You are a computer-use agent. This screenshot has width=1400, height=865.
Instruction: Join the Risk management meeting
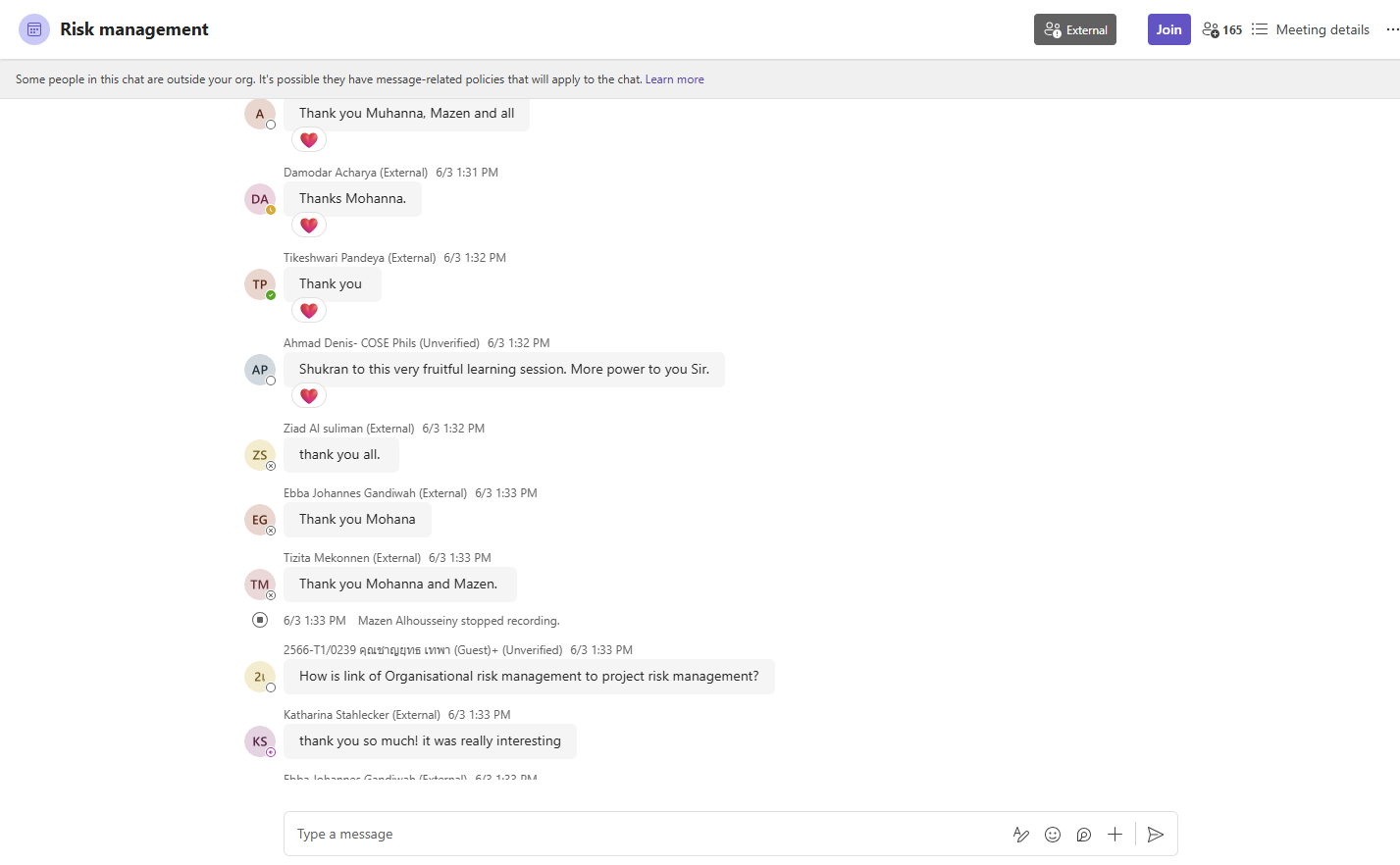(x=1168, y=29)
